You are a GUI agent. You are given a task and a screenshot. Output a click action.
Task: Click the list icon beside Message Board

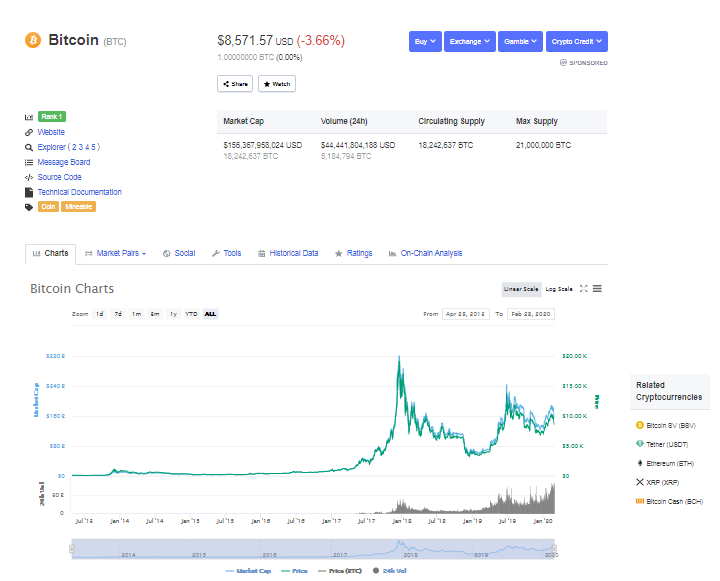pyautogui.click(x=29, y=162)
